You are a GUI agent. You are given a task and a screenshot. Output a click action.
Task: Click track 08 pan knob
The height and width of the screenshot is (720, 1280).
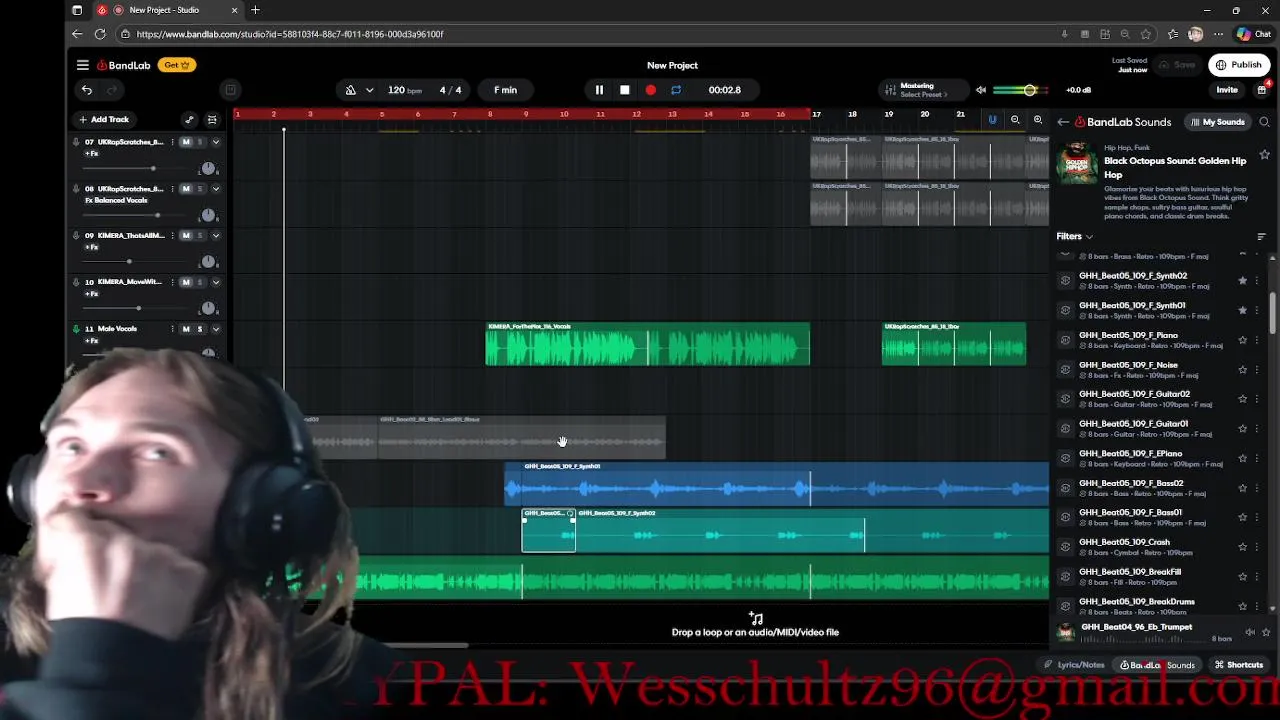[x=208, y=215]
